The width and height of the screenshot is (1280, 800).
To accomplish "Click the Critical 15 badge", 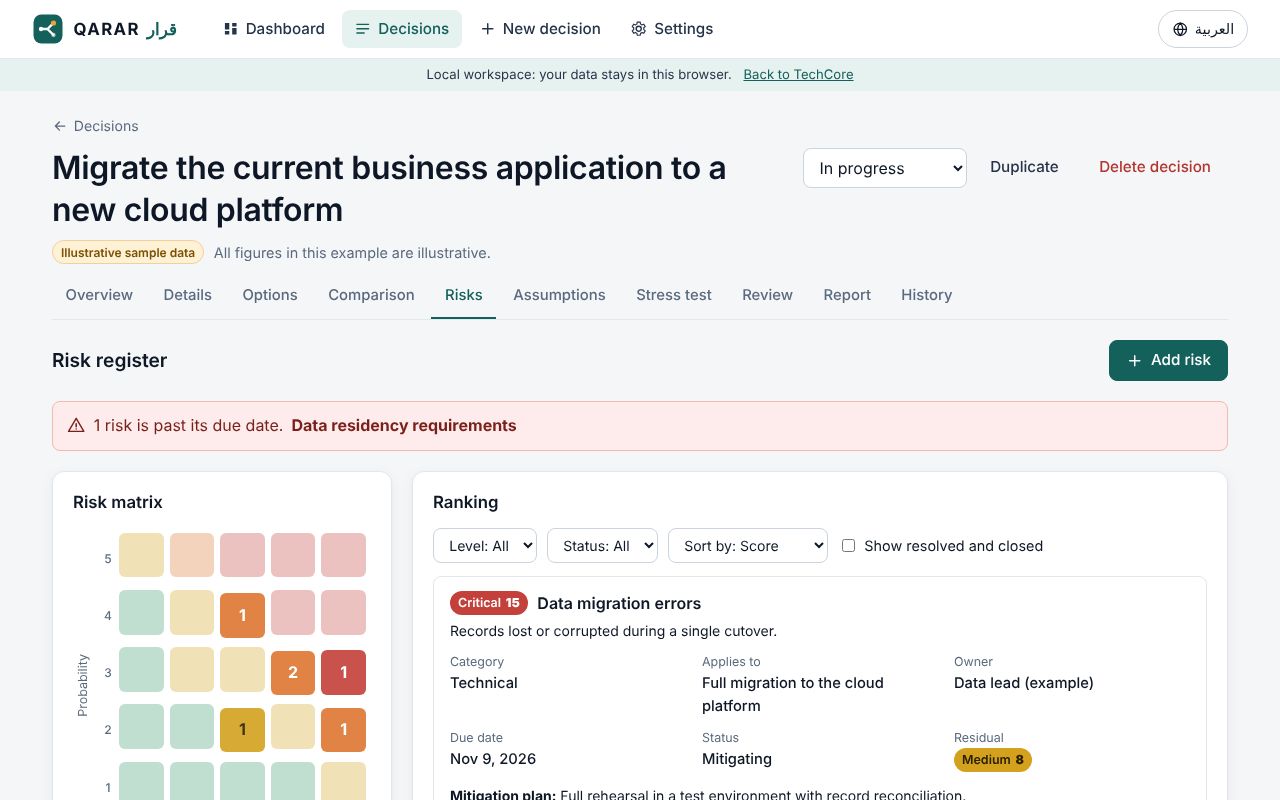I will tap(489, 603).
